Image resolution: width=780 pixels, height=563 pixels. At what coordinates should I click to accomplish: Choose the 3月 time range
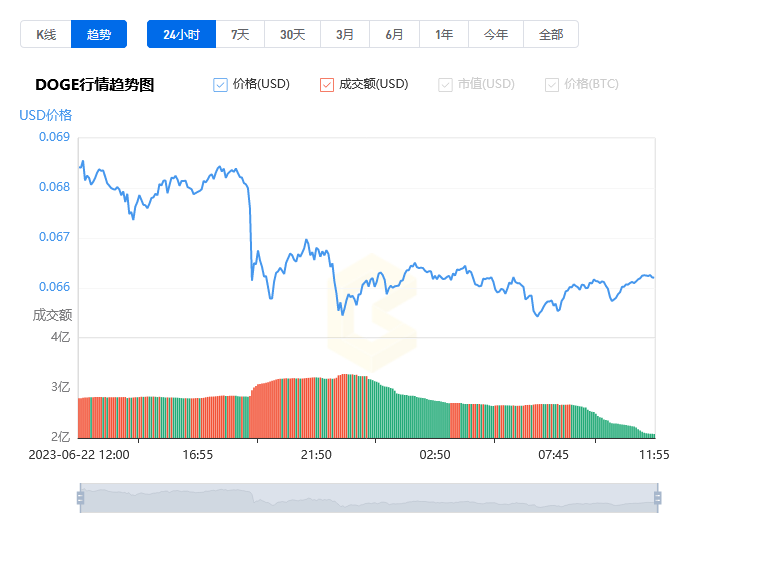[345, 34]
